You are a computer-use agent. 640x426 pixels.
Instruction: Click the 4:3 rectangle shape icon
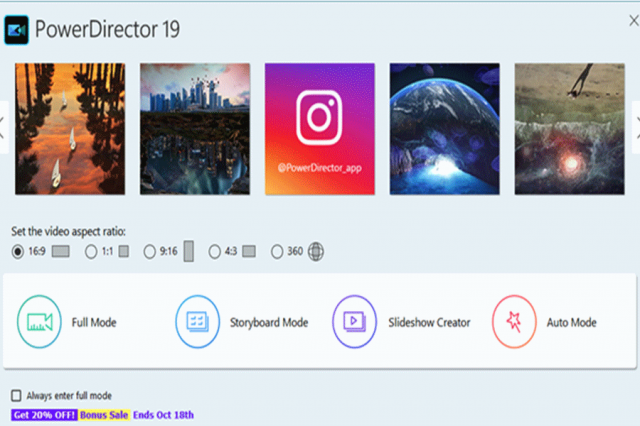[x=249, y=251]
